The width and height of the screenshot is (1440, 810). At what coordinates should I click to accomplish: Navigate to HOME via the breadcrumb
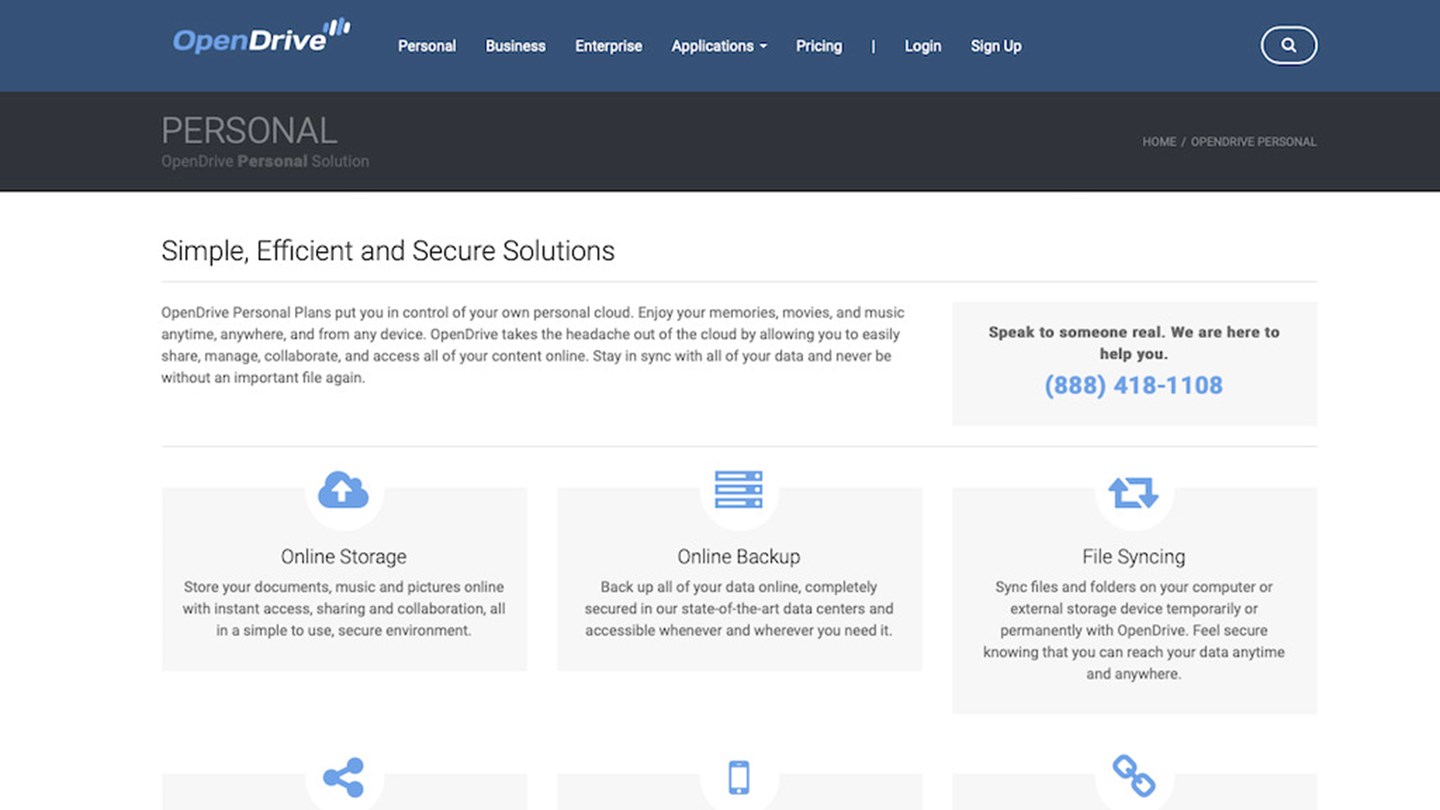(1158, 142)
